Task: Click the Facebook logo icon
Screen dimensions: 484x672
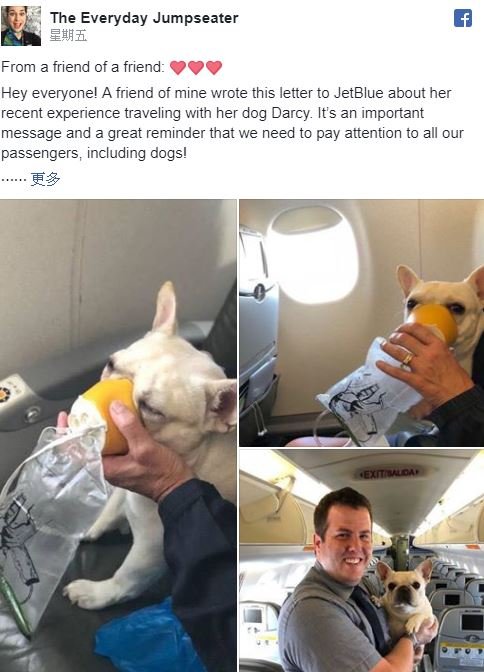Action: point(463,18)
